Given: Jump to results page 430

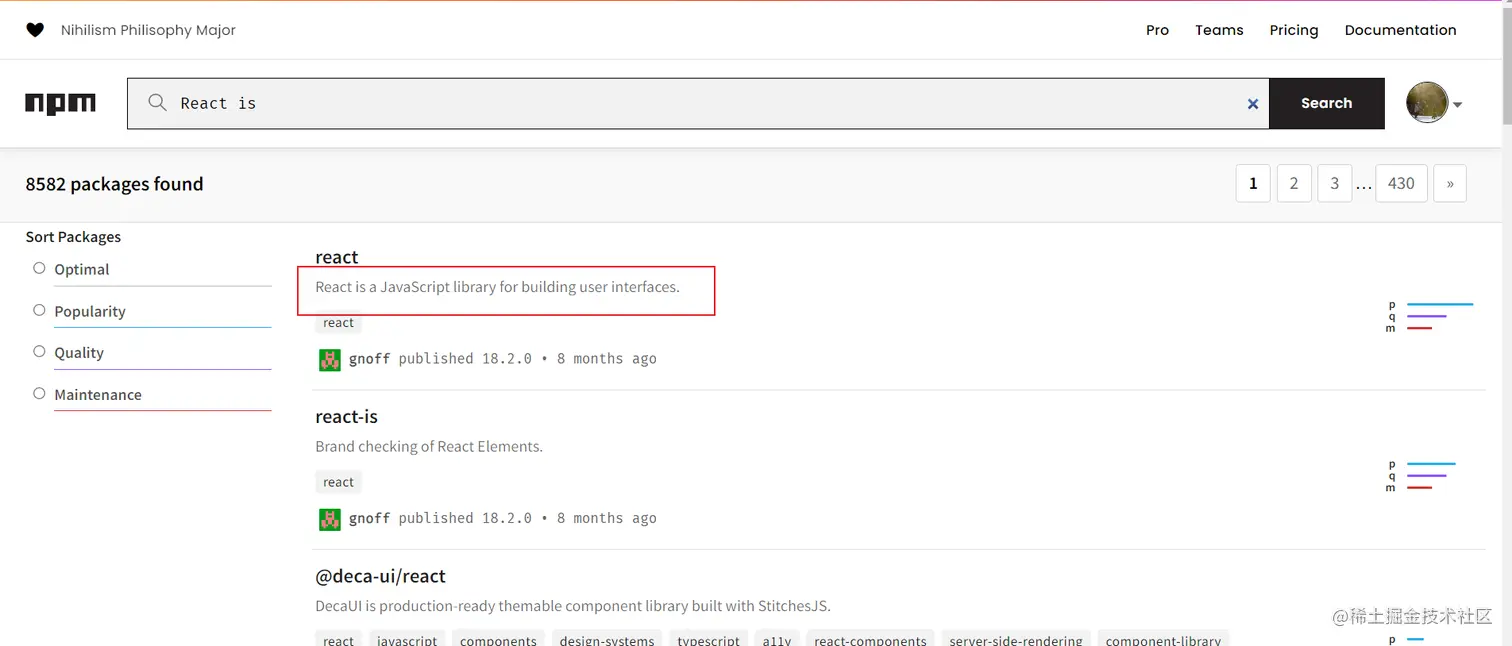Looking at the screenshot, I should [x=1401, y=183].
